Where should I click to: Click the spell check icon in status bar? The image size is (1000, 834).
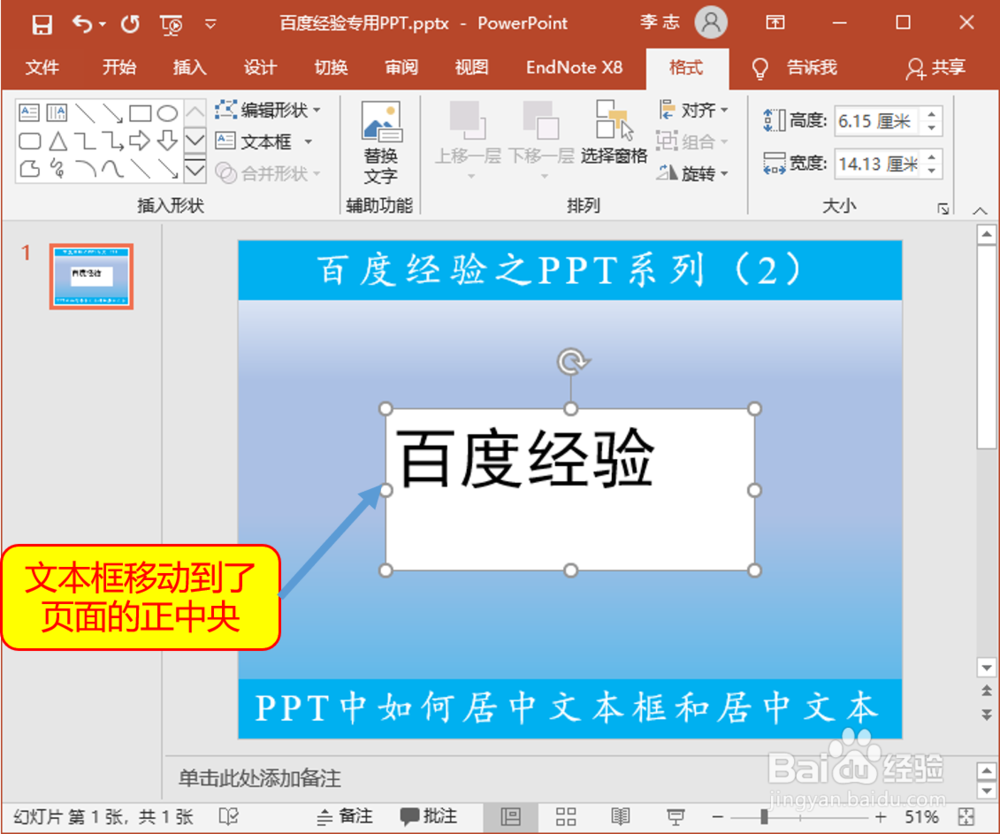(x=228, y=817)
